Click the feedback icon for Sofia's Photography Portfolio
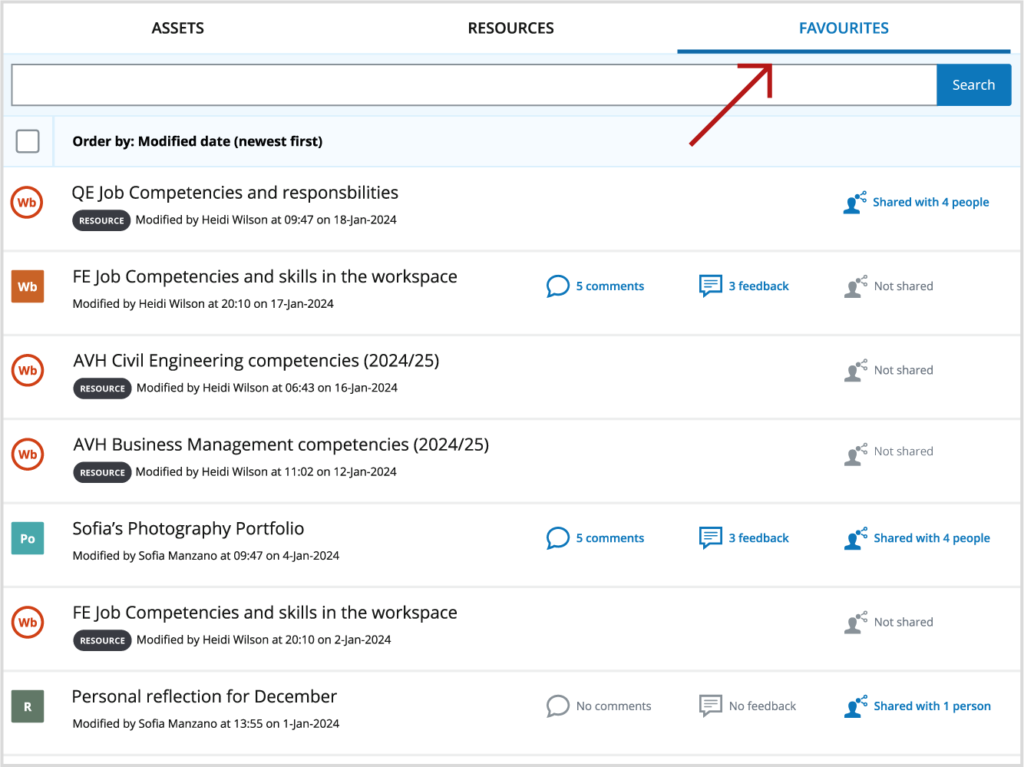 (711, 538)
